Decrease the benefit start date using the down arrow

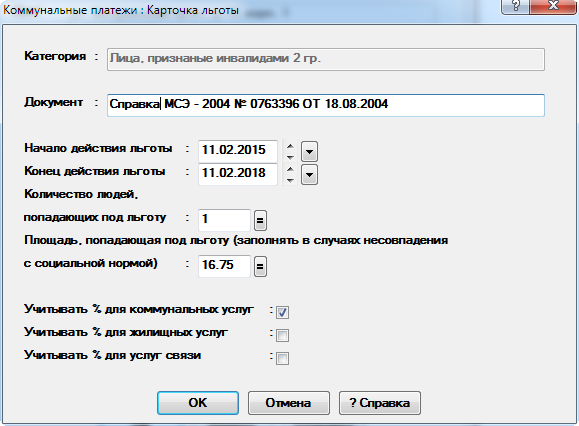[291, 157]
